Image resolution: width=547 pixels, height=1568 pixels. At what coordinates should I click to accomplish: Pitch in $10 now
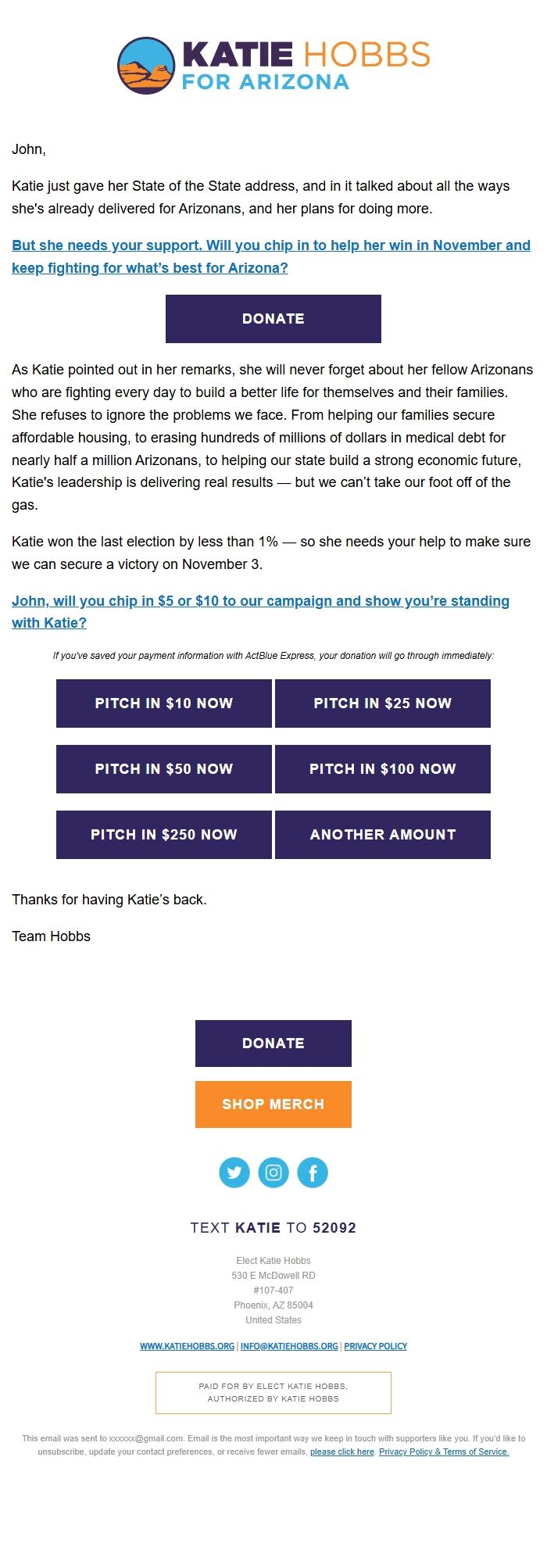tap(163, 703)
